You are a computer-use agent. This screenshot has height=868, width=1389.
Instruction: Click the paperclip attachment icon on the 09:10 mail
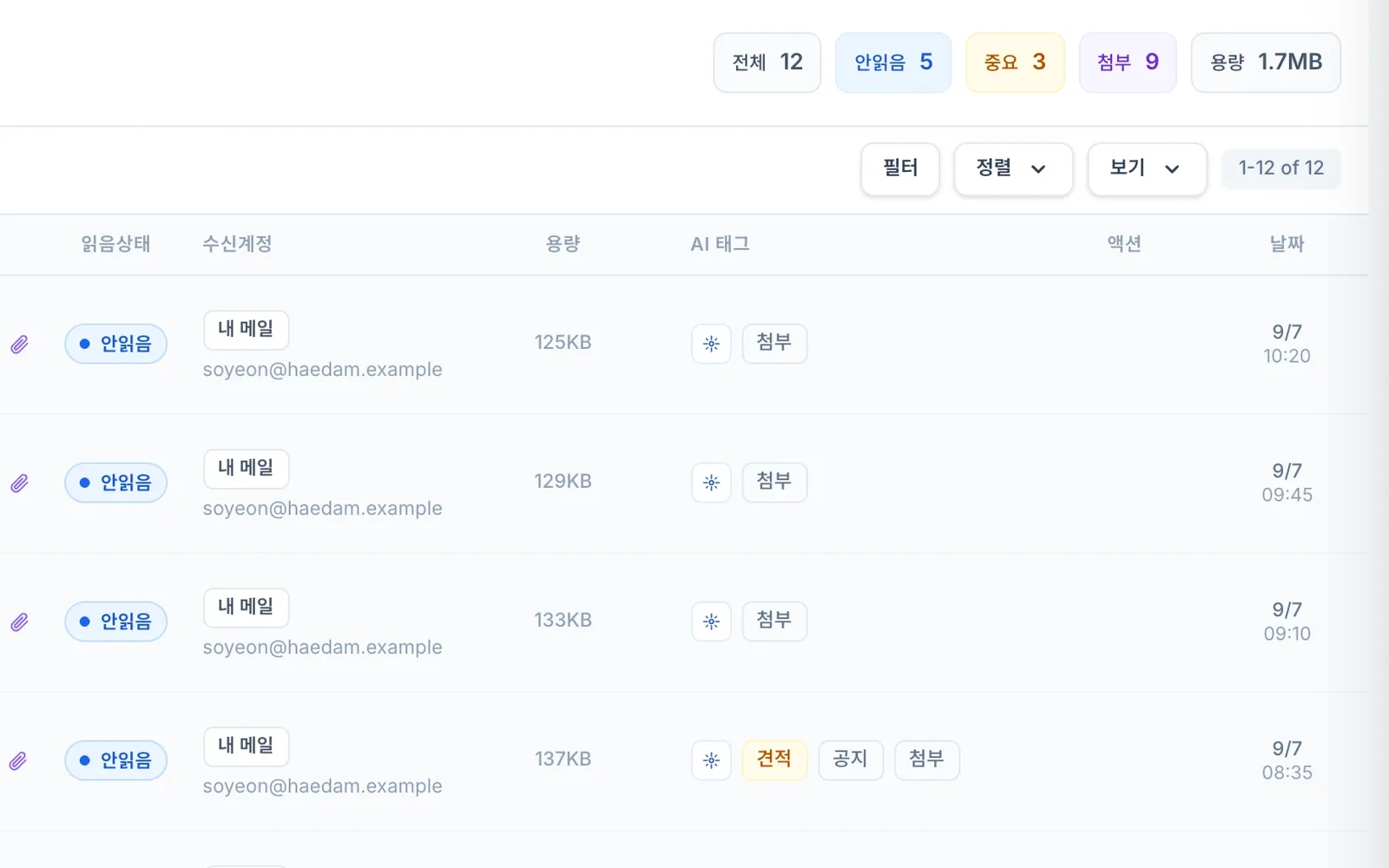(19, 622)
